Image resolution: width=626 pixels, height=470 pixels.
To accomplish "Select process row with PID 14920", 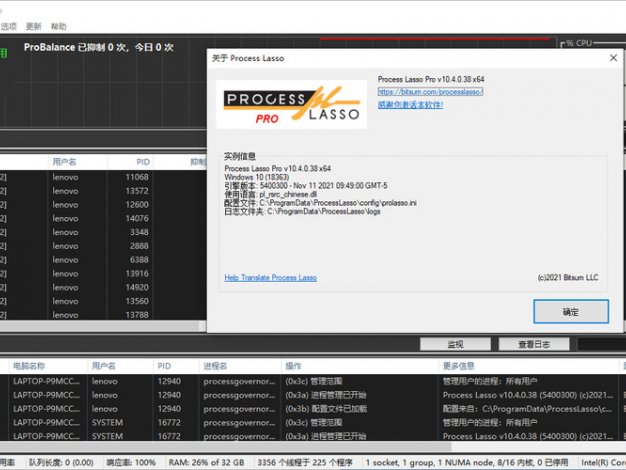I will (x=103, y=287).
